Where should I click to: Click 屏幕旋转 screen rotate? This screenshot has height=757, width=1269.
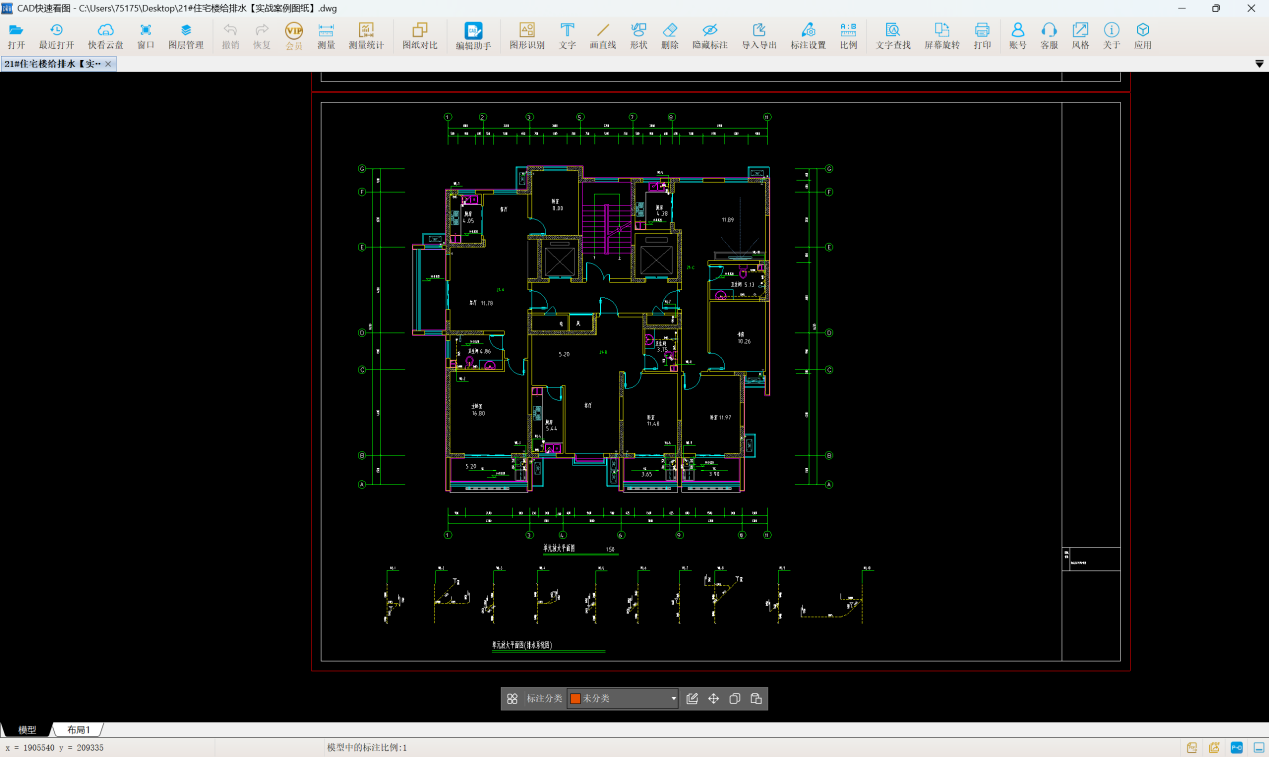pyautogui.click(x=942, y=36)
